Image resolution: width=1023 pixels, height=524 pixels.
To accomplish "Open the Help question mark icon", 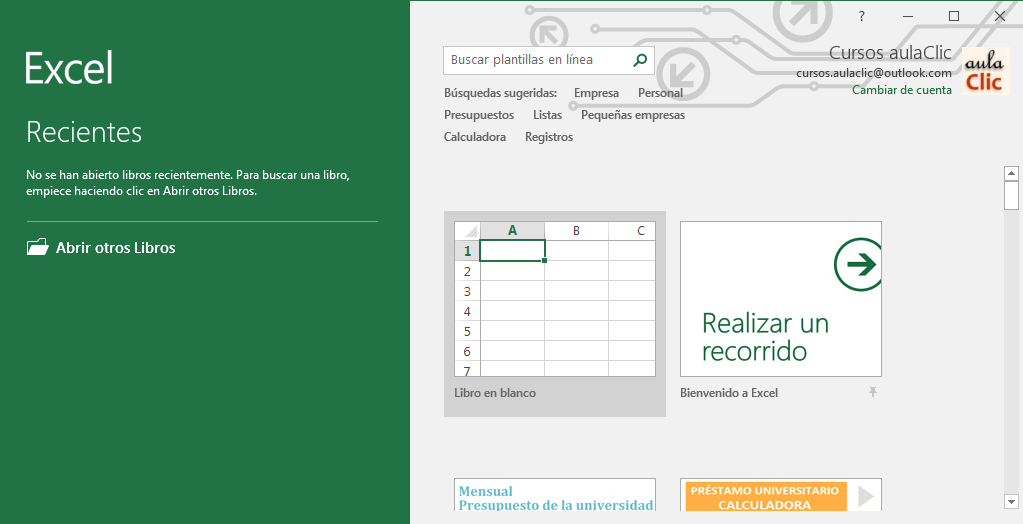I will [x=861, y=16].
